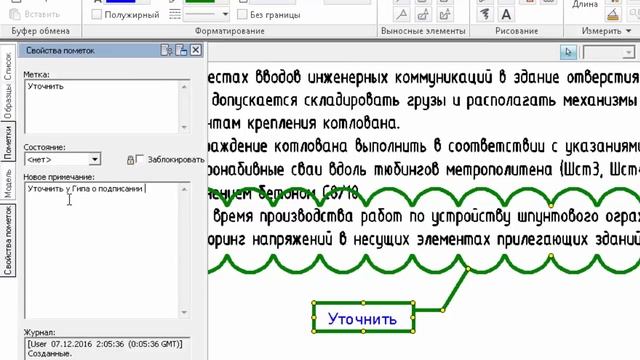
Task: Click the line mentioning 'тюбингов метрополитена'
Action: (424, 170)
